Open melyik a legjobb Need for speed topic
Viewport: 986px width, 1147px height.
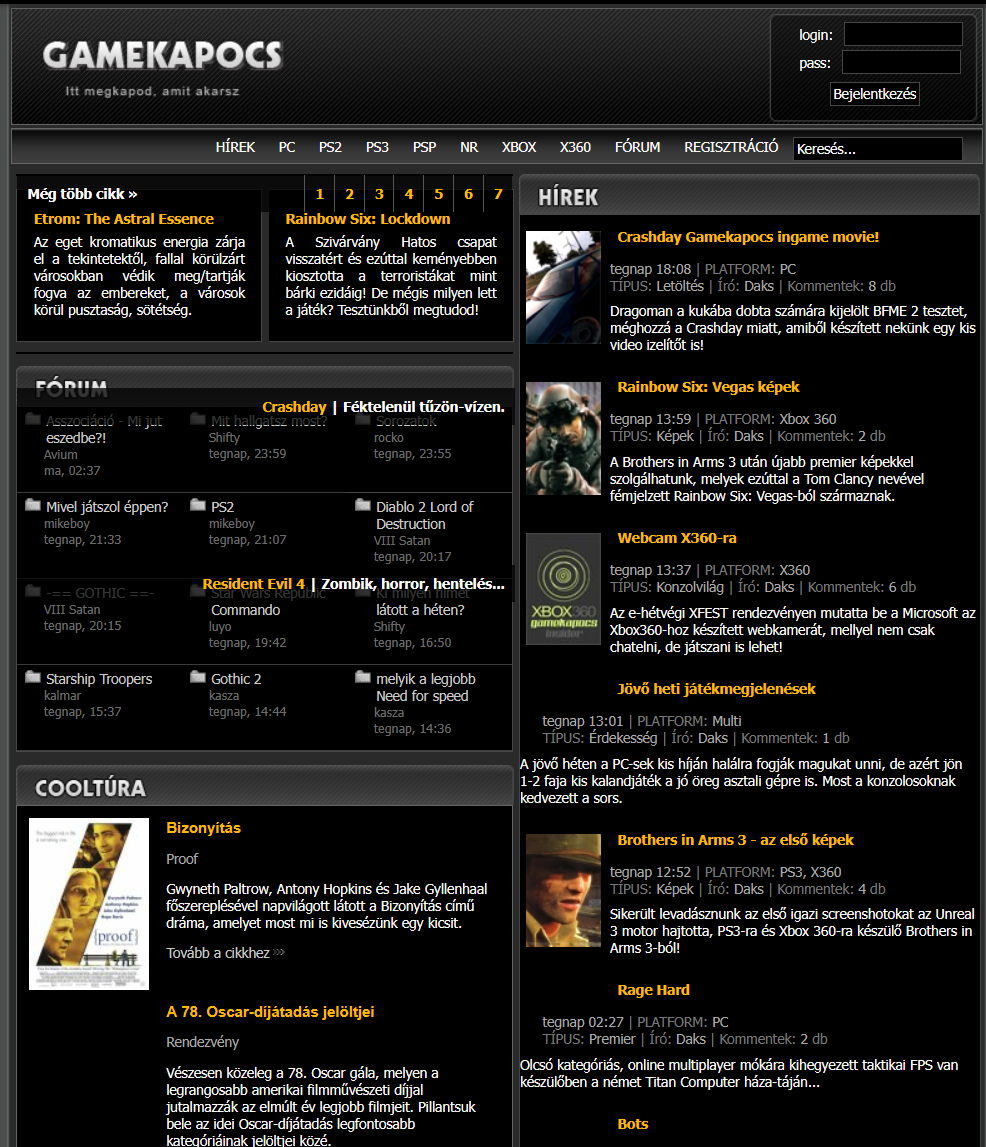(426, 687)
